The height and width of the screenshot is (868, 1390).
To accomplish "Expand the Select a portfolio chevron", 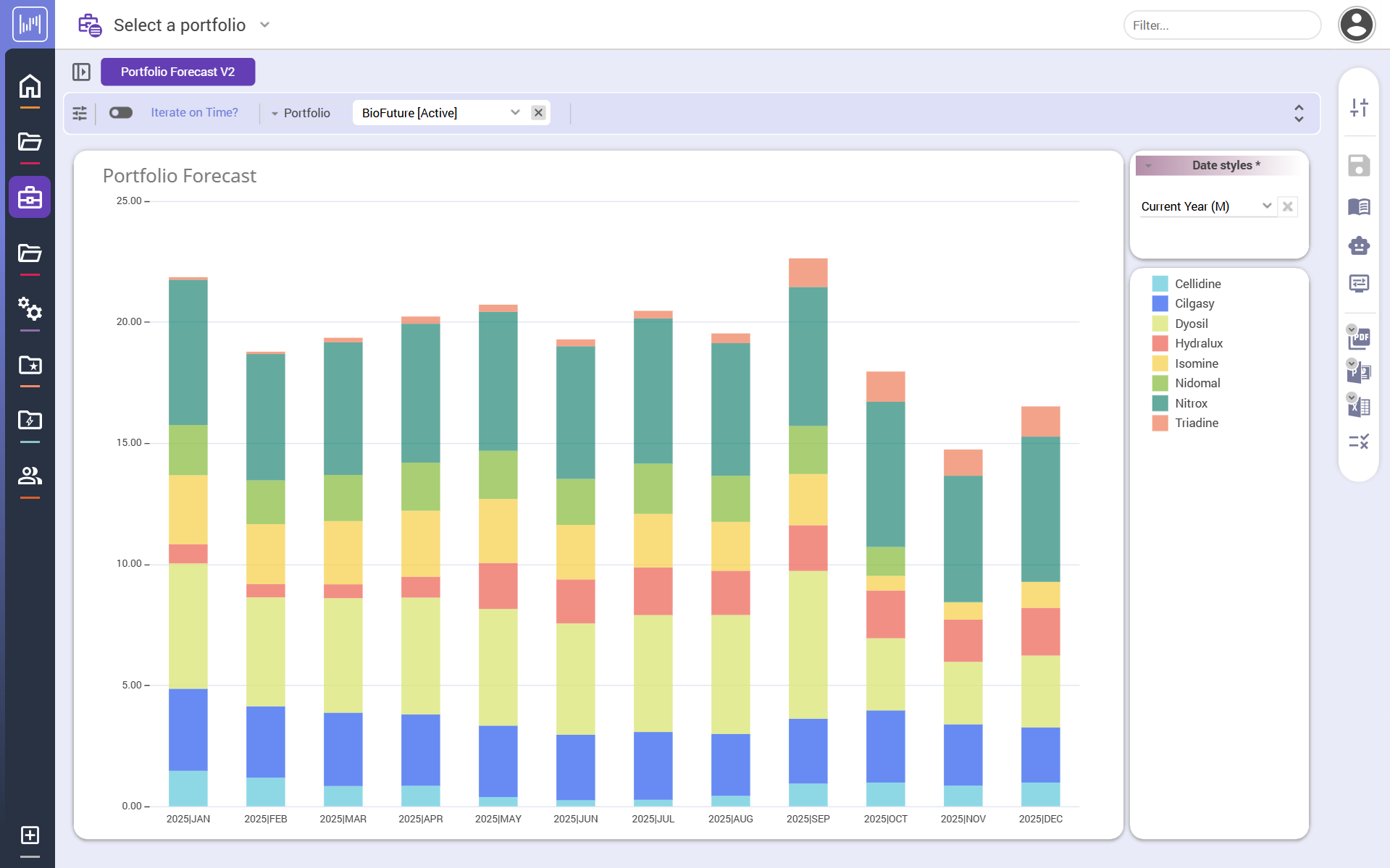I will 265,25.
